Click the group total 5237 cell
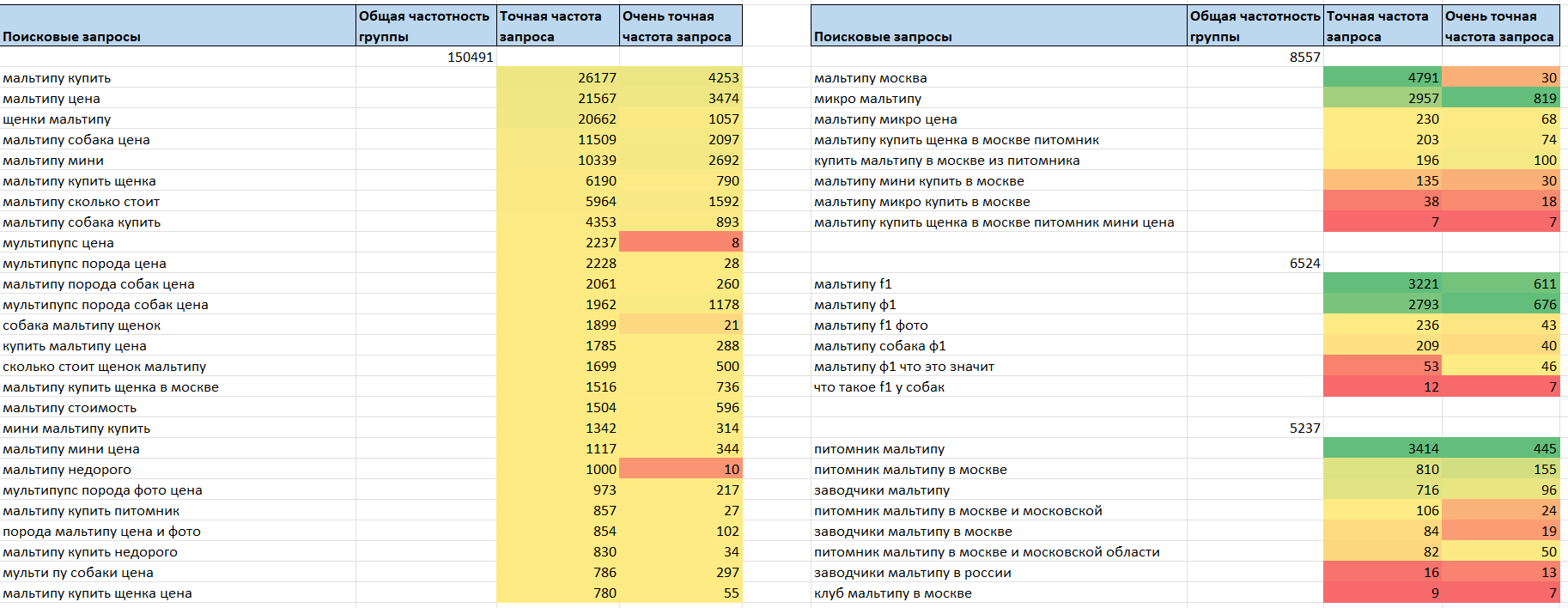1568x608 pixels. tap(1255, 428)
